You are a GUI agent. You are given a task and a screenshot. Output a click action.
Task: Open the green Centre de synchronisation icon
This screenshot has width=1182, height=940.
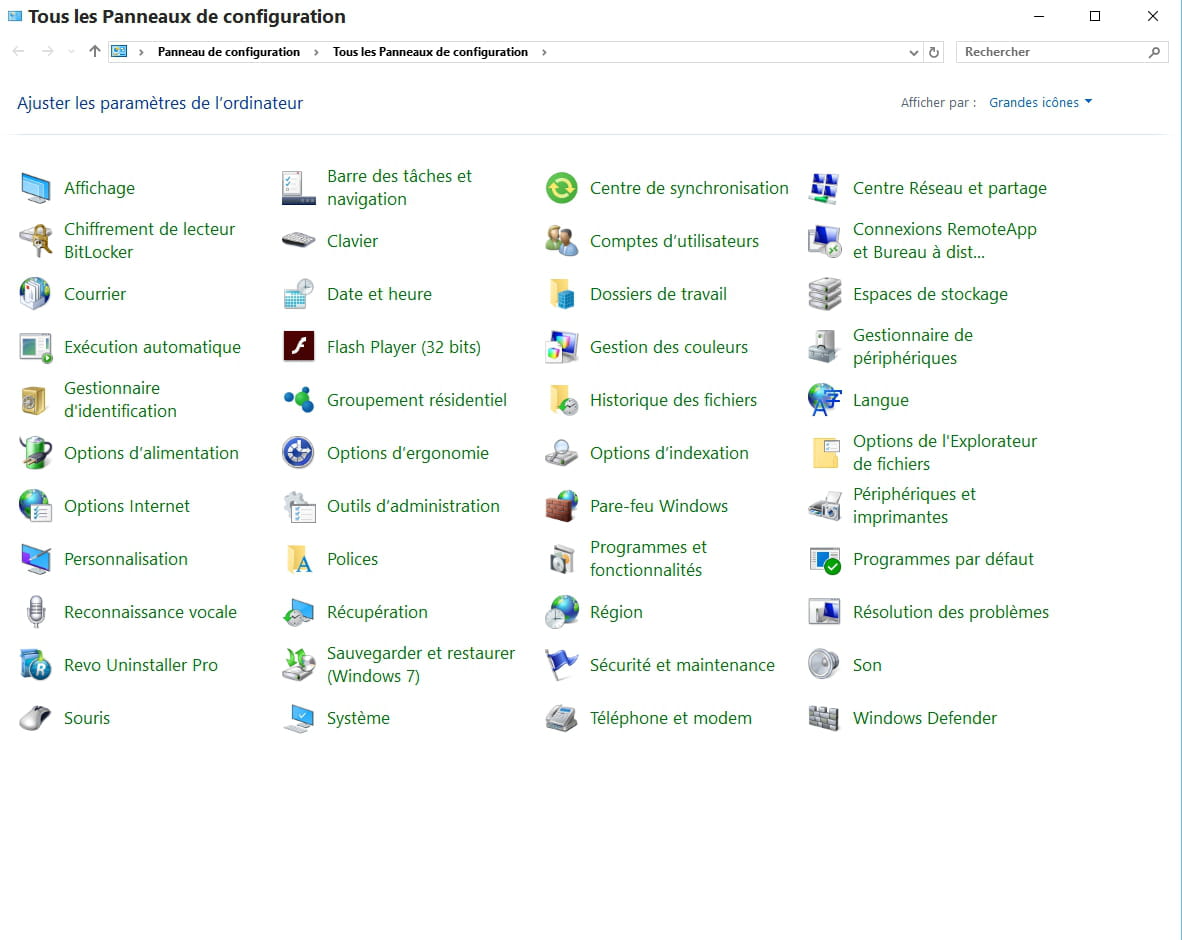pyautogui.click(x=562, y=188)
